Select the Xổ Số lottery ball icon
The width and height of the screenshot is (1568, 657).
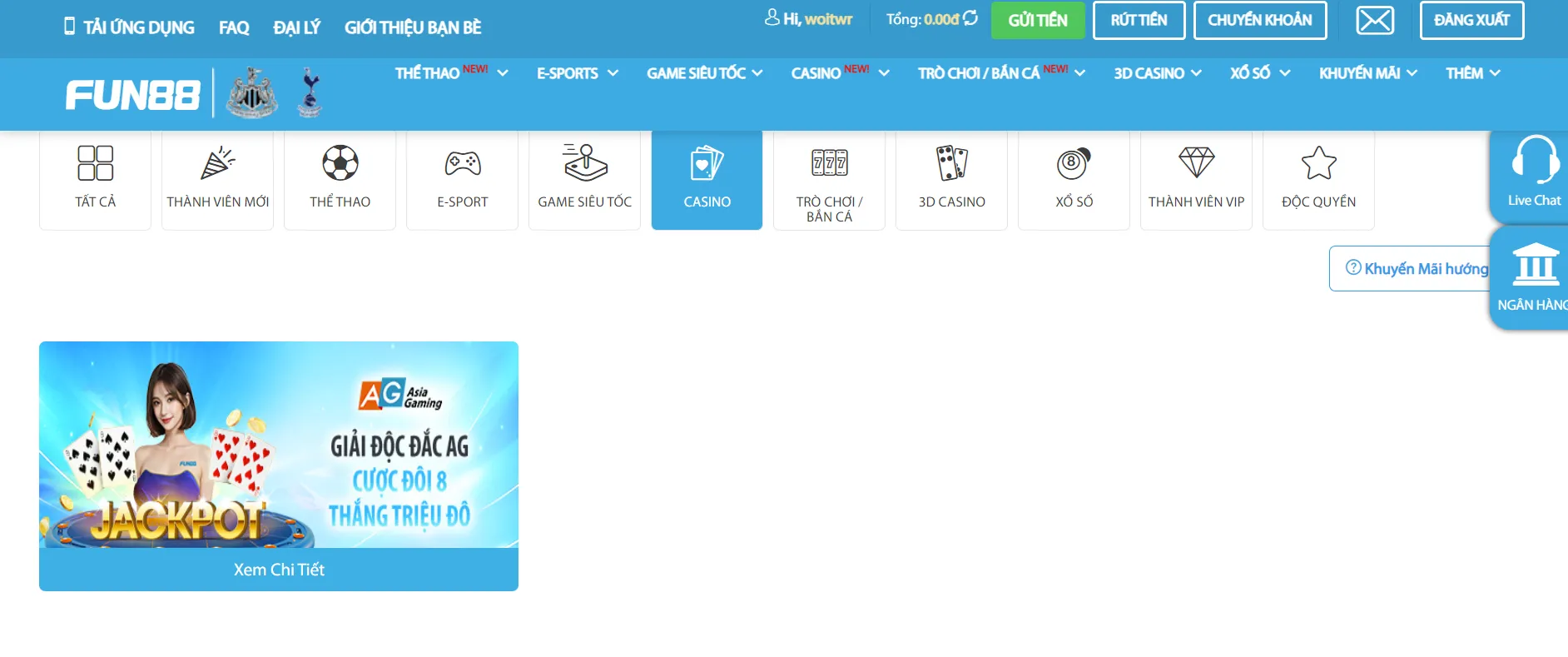(x=1074, y=163)
